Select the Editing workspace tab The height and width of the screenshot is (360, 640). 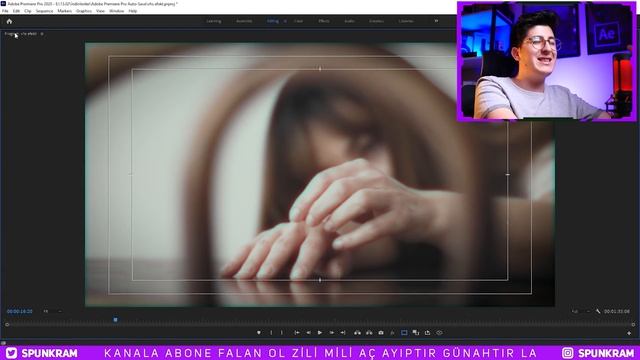pyautogui.click(x=273, y=21)
